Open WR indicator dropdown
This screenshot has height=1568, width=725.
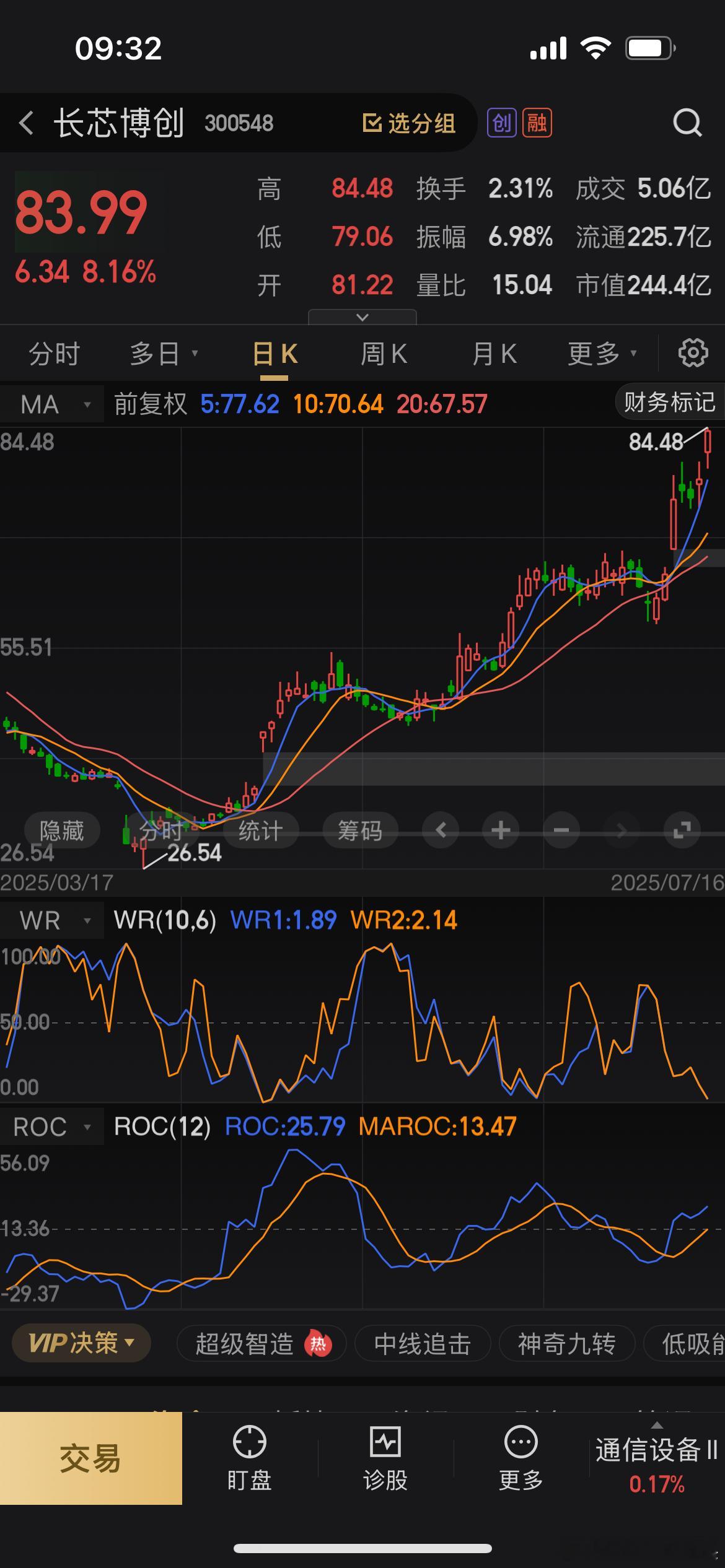[x=53, y=921]
